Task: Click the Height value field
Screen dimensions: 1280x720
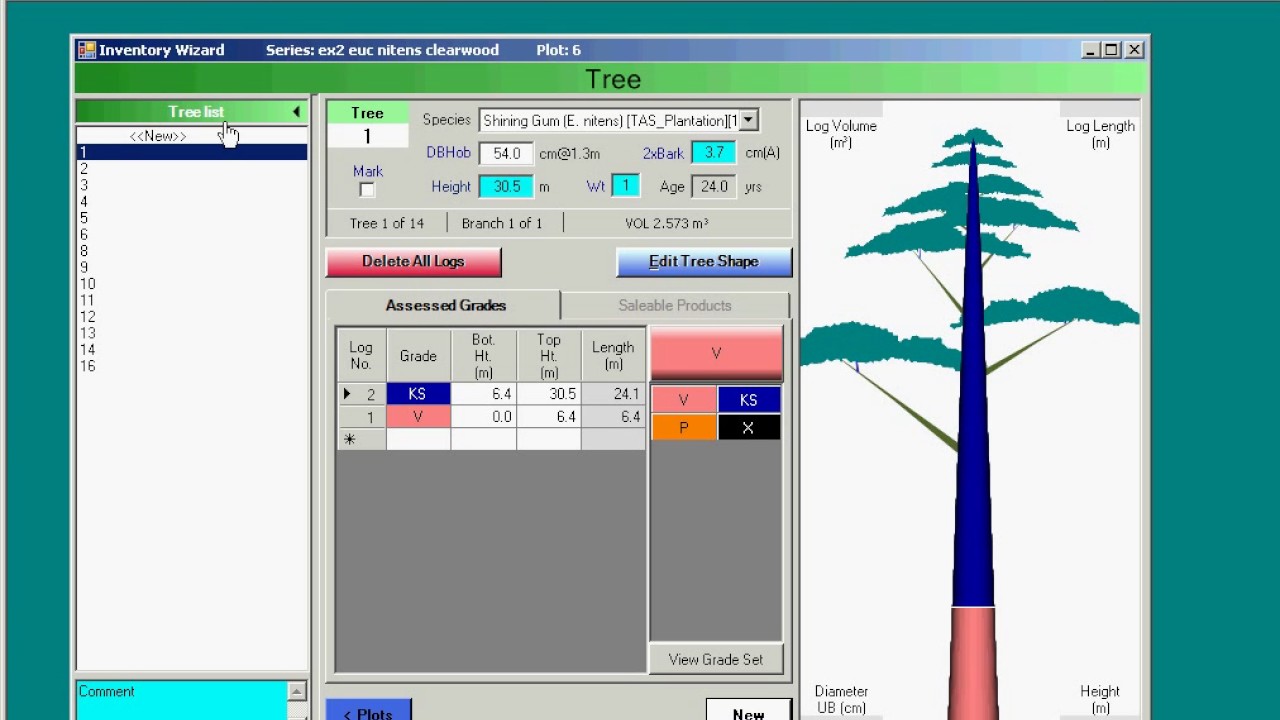Action: click(x=506, y=187)
